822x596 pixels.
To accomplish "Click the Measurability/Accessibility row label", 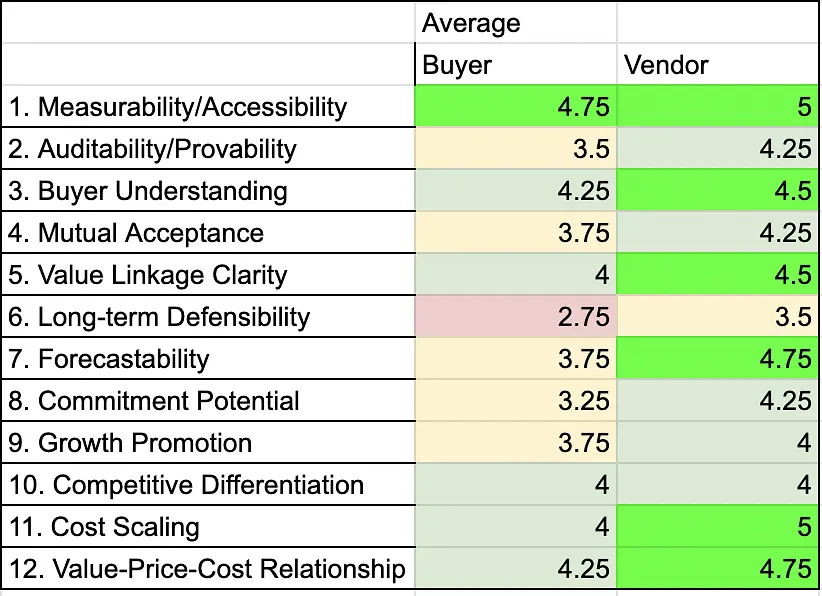I will click(x=207, y=107).
